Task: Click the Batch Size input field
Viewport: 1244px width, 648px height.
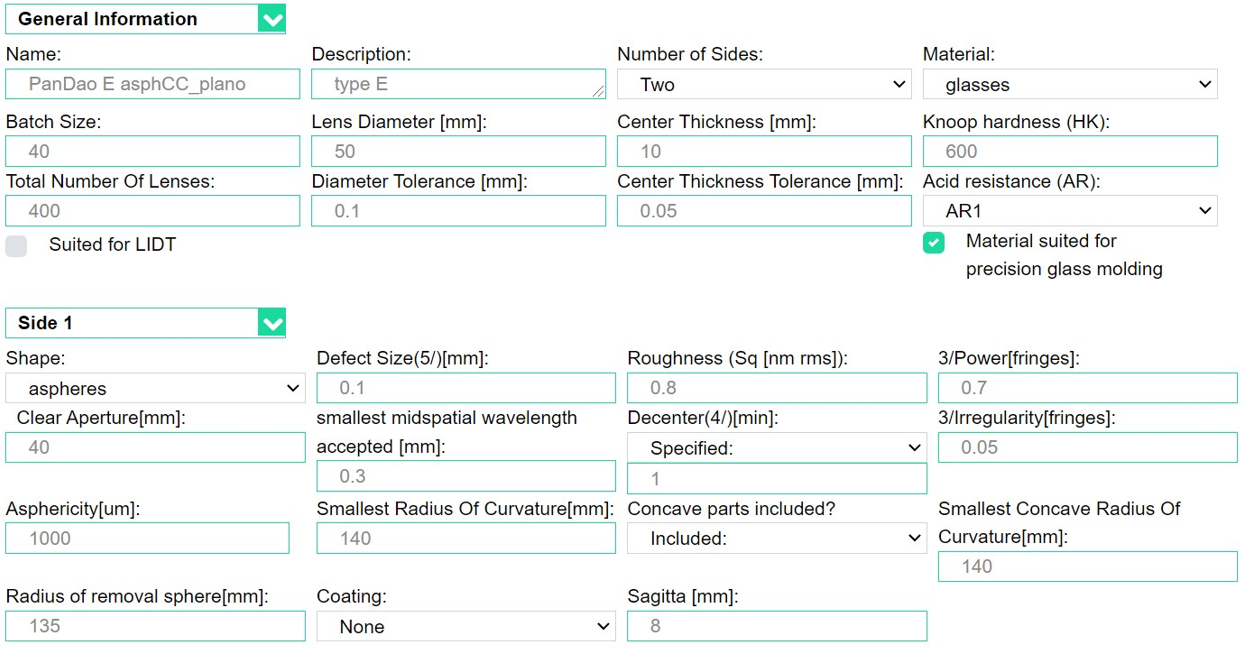Action: click(152, 151)
